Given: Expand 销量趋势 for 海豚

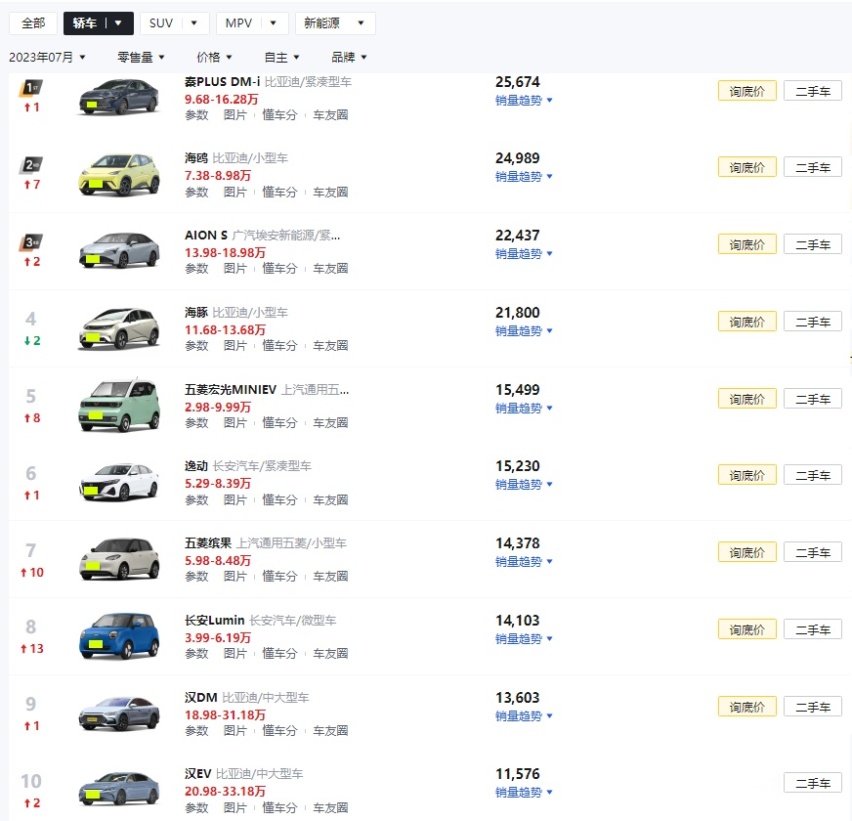Looking at the screenshot, I should click(523, 331).
